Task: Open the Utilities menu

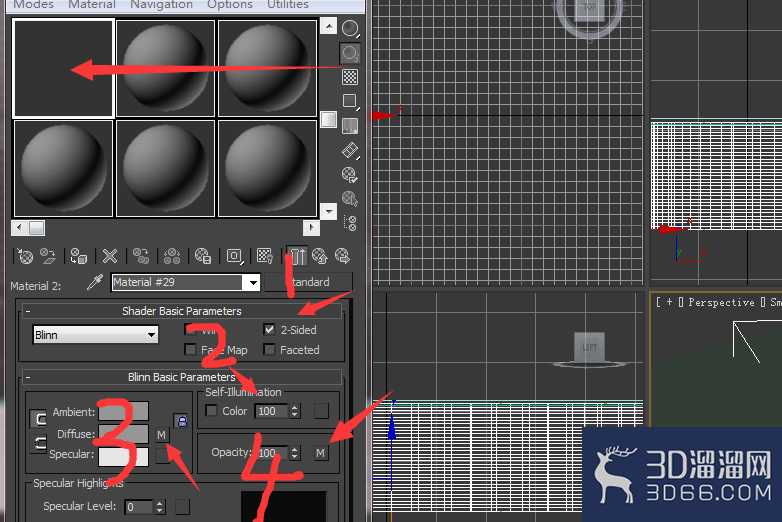Action: pyautogui.click(x=288, y=5)
